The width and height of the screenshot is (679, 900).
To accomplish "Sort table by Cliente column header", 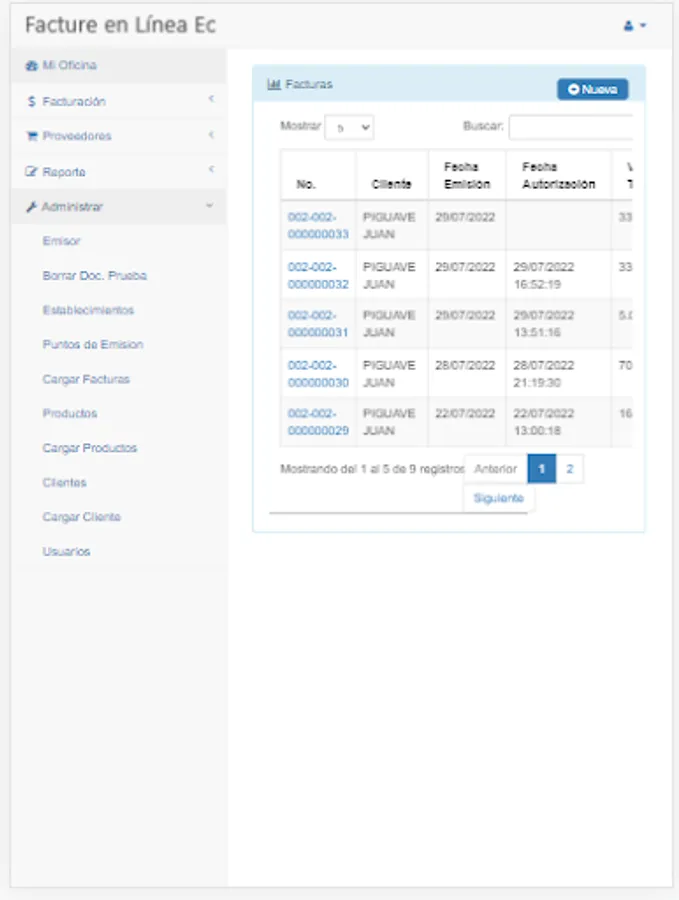I will click(x=391, y=176).
